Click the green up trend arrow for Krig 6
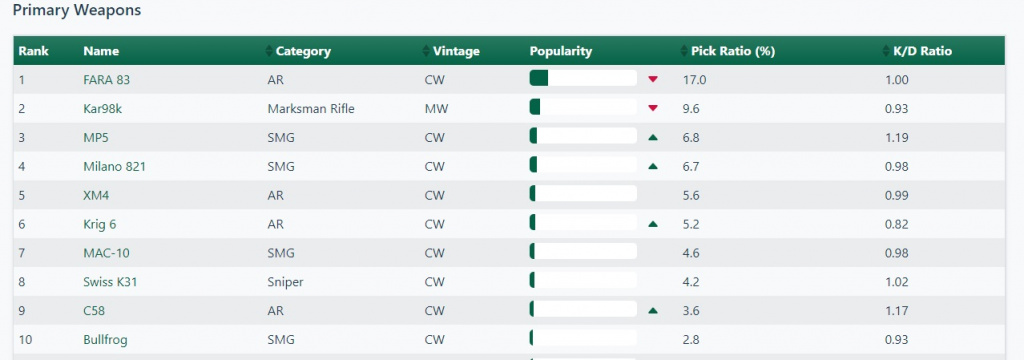Viewport: 1024px width, 360px height. [652, 224]
